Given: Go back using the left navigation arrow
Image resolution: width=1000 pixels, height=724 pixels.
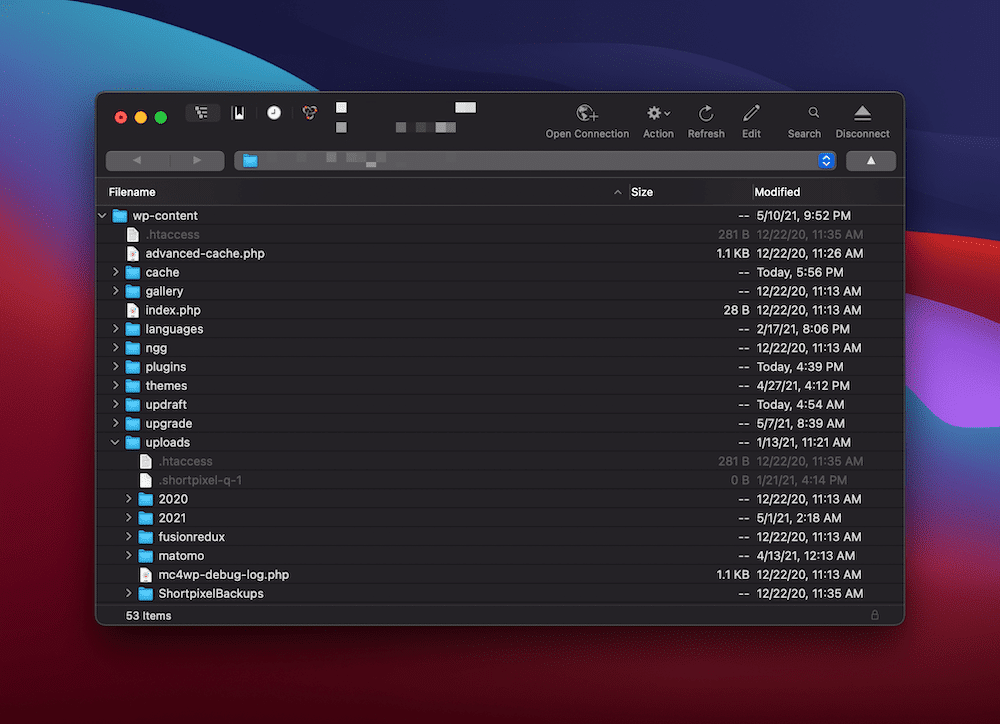Looking at the screenshot, I should (138, 160).
